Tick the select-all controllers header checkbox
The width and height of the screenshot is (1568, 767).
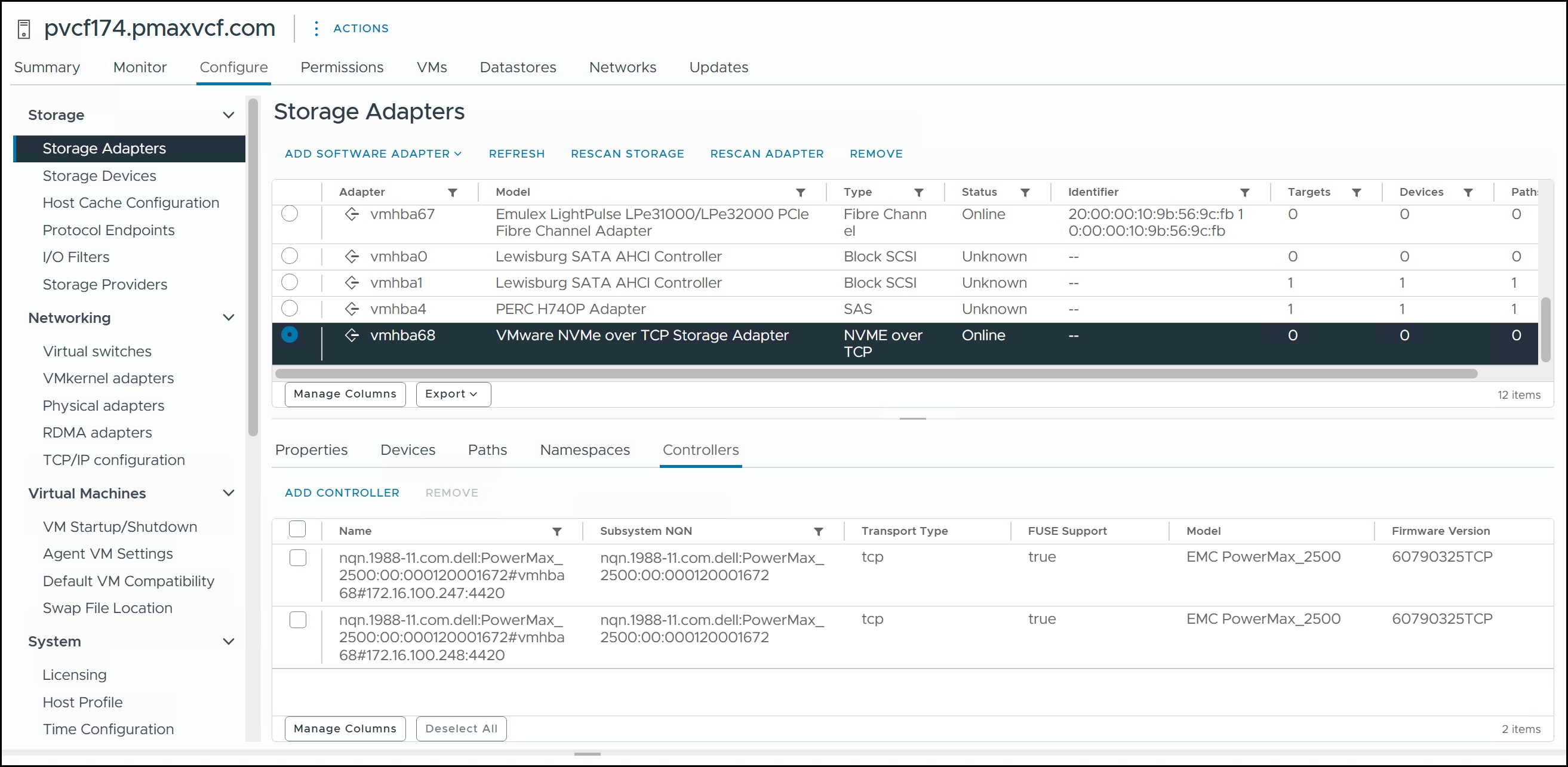pyautogui.click(x=297, y=529)
